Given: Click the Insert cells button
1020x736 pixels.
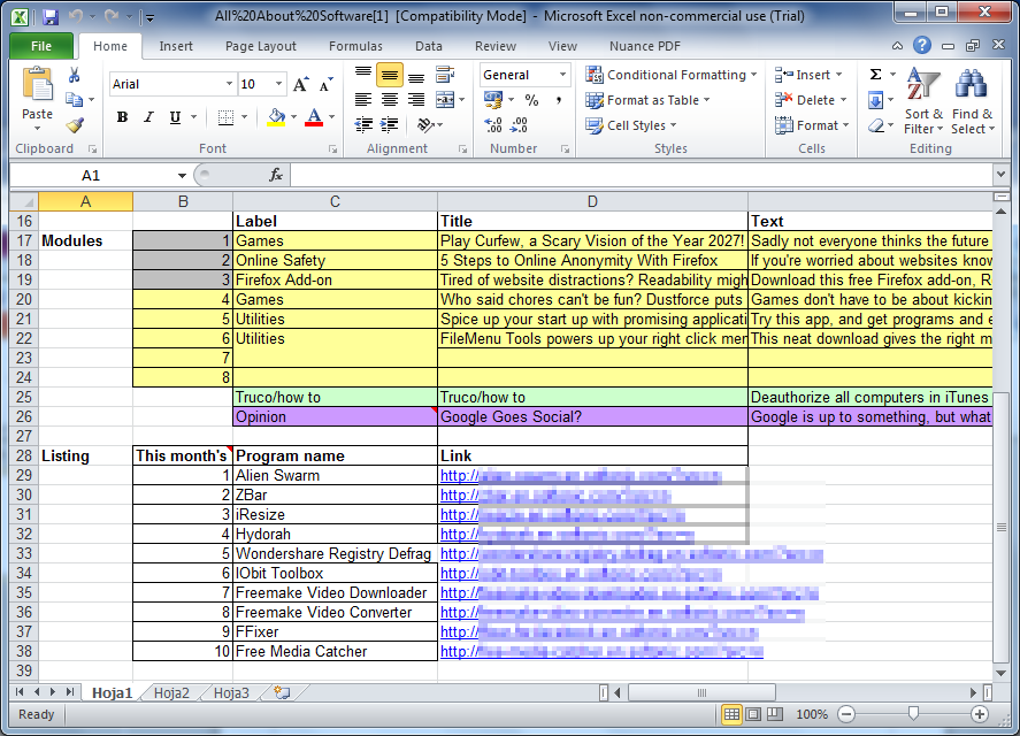Looking at the screenshot, I should pos(808,75).
